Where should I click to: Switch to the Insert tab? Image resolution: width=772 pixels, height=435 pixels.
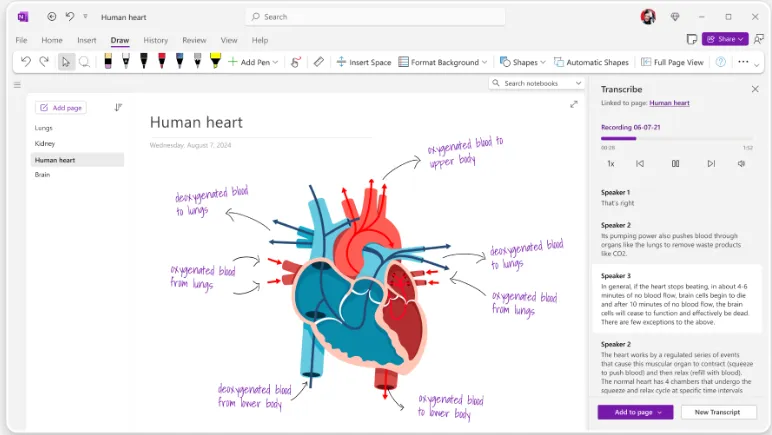[87, 40]
